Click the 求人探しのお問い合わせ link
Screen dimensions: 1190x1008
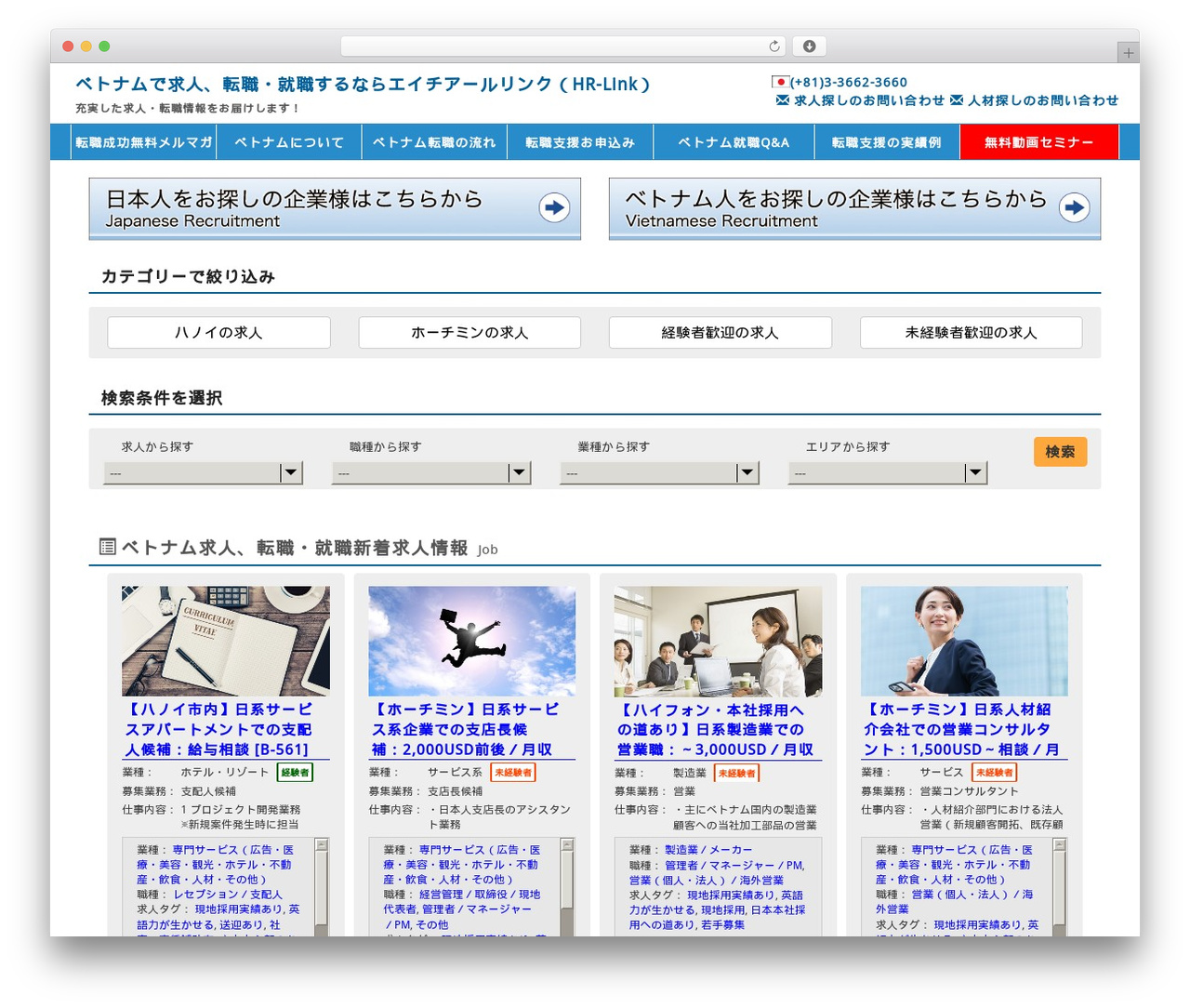(869, 100)
